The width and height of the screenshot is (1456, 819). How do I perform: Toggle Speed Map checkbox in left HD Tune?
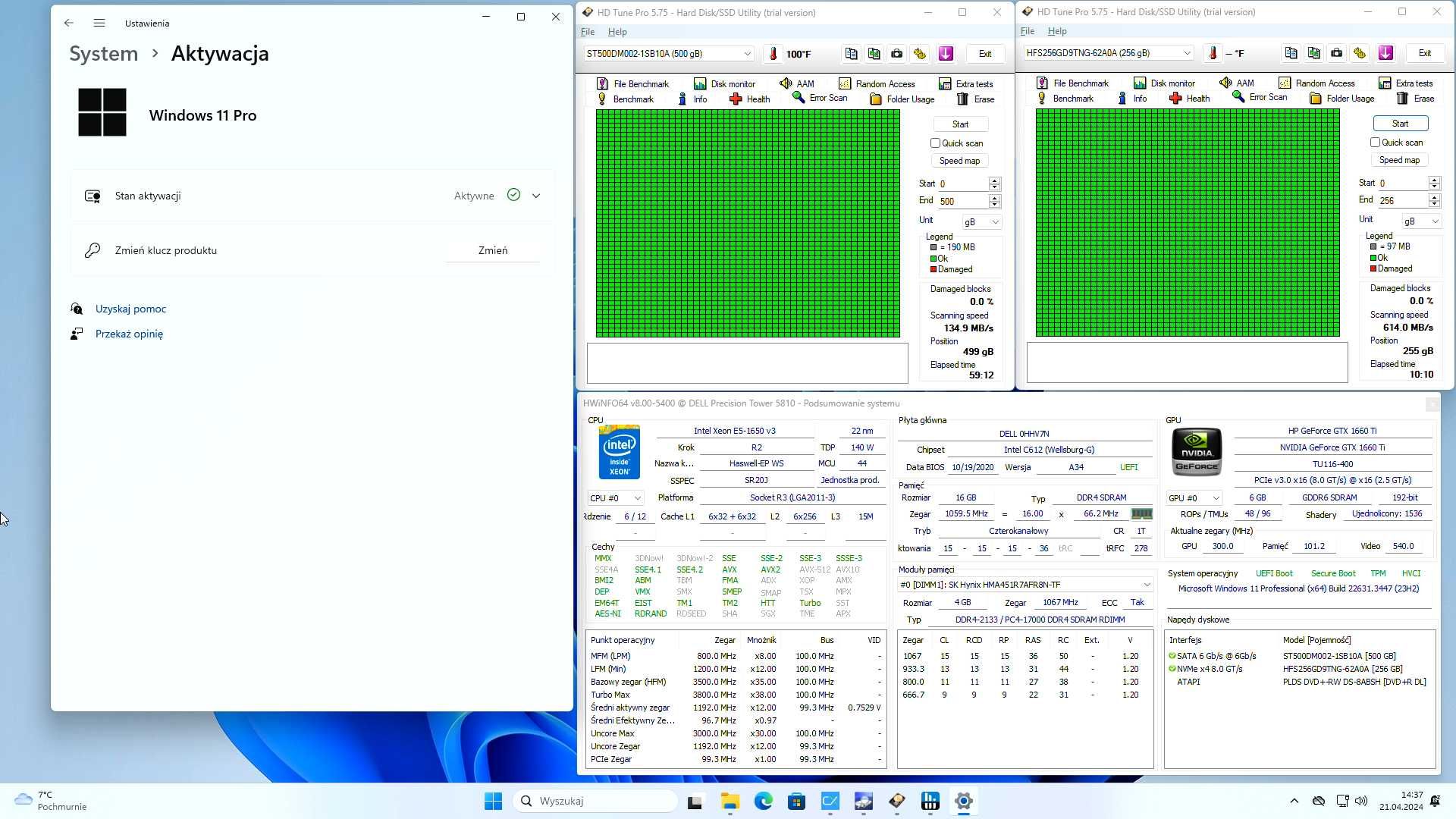tap(960, 161)
